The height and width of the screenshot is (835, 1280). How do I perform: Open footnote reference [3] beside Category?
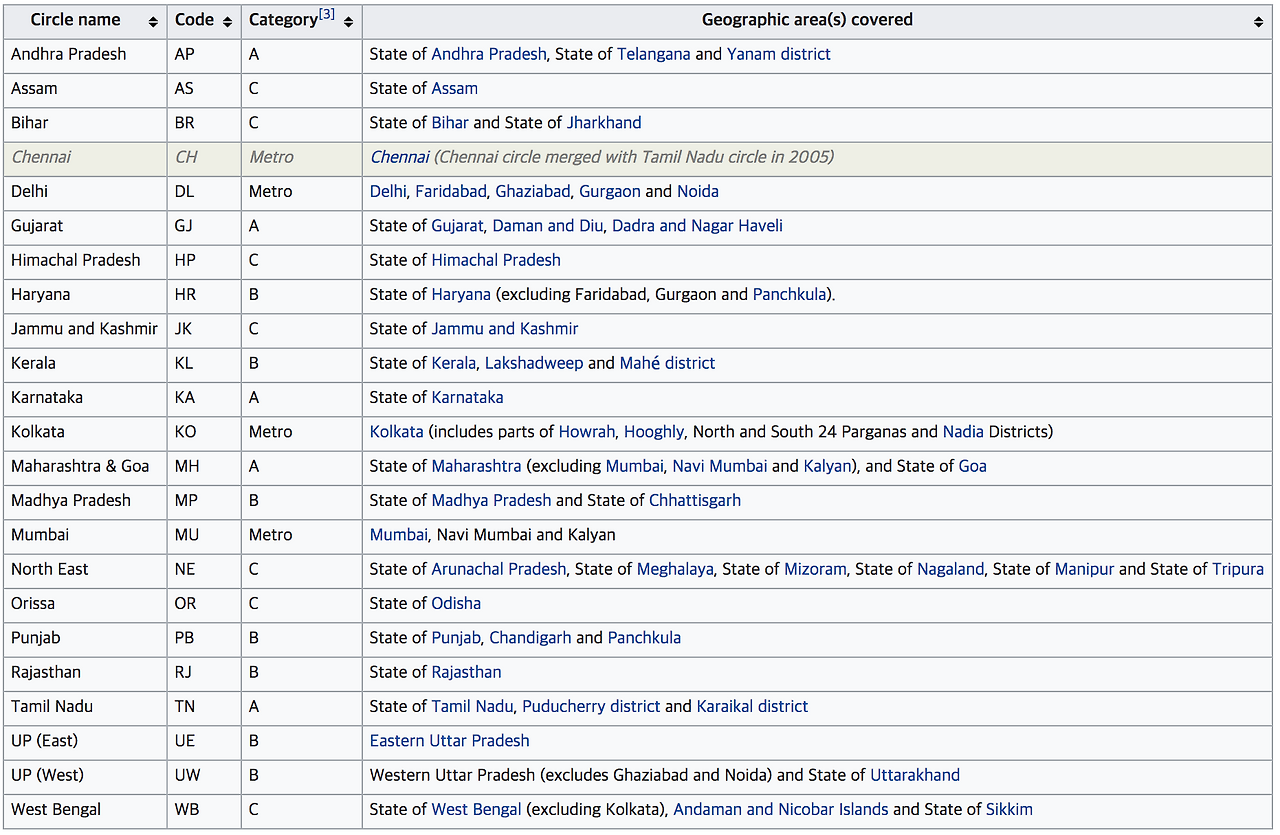[327, 14]
